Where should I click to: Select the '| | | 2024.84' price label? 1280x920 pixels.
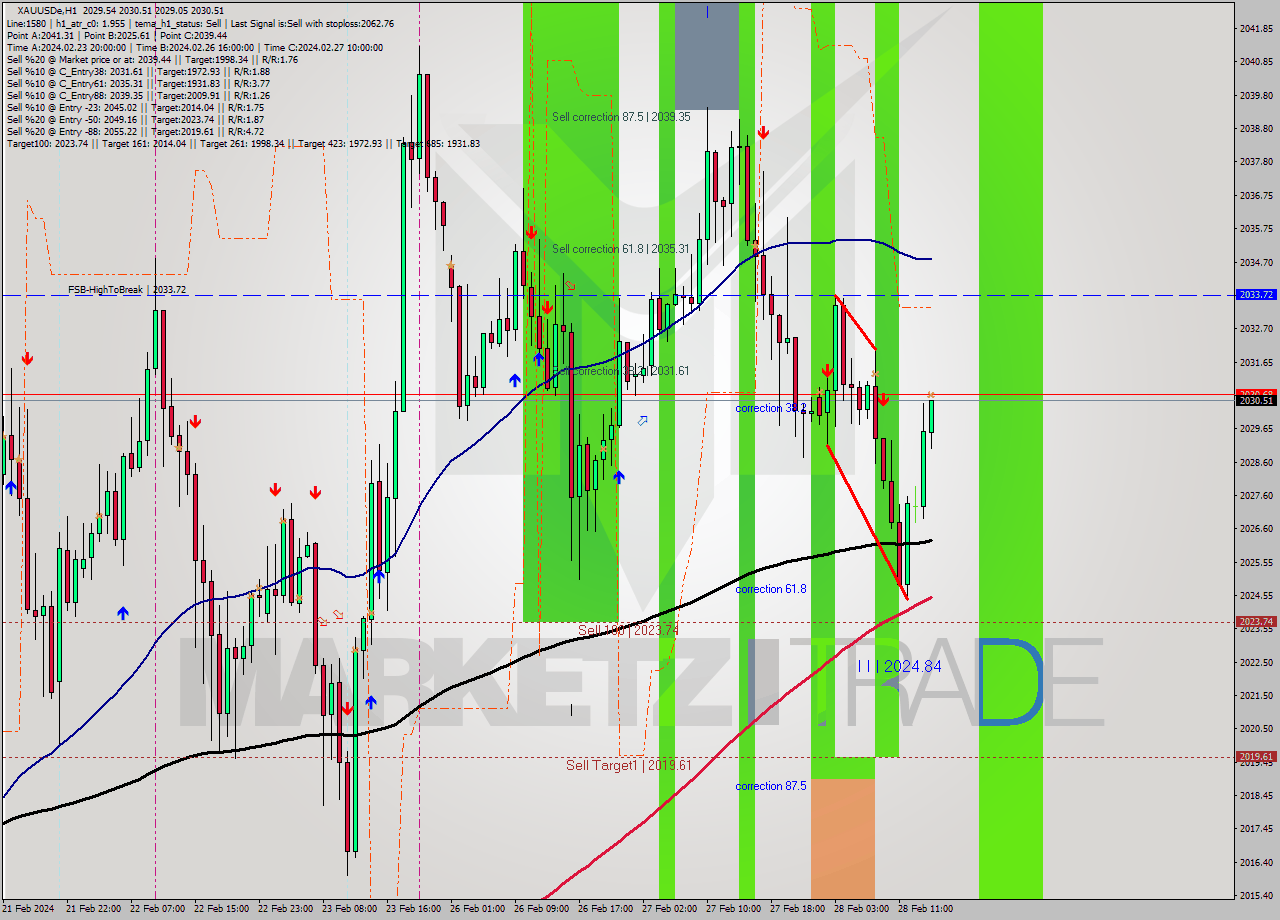[900, 666]
